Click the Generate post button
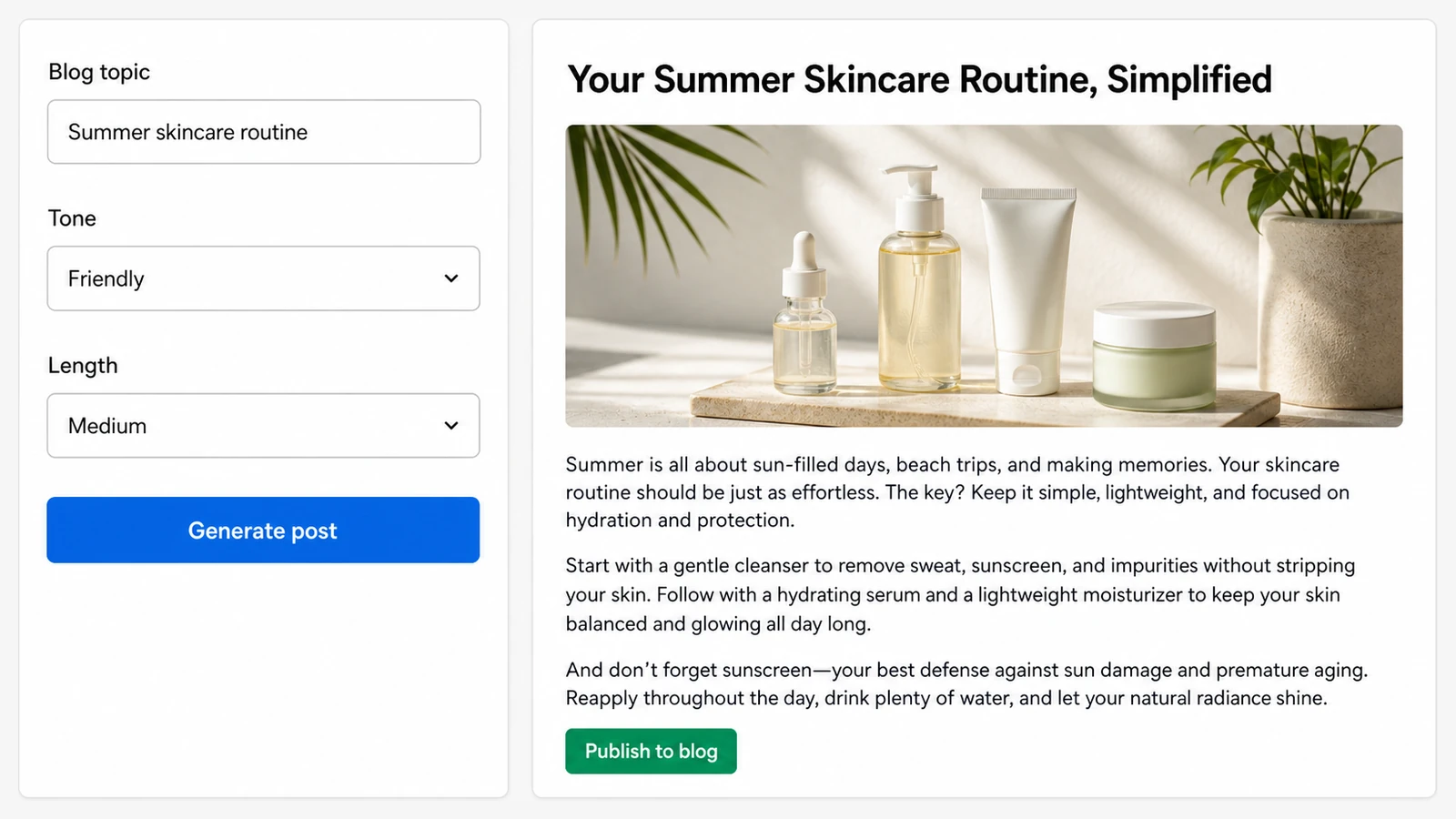The width and height of the screenshot is (1456, 819). pyautogui.click(x=263, y=530)
